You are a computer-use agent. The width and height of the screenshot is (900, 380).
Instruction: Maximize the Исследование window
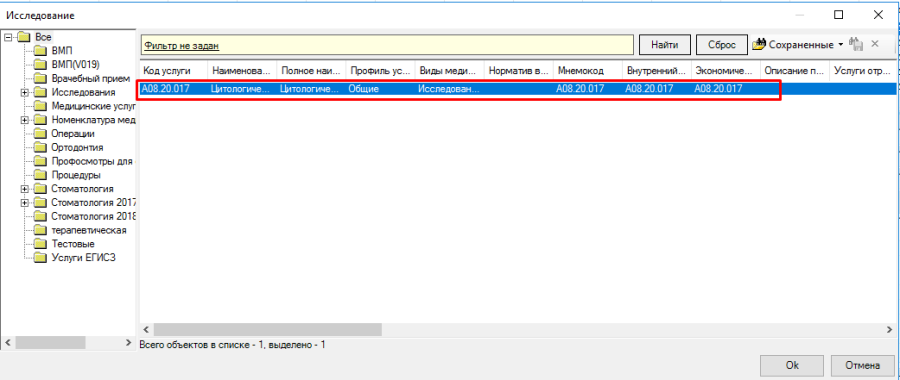(839, 15)
